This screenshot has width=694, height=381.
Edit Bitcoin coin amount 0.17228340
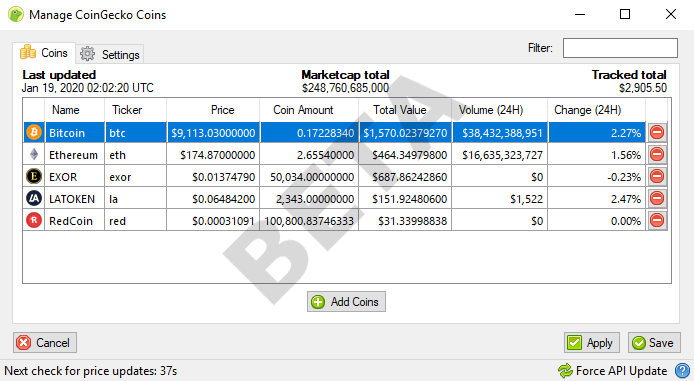pos(309,133)
